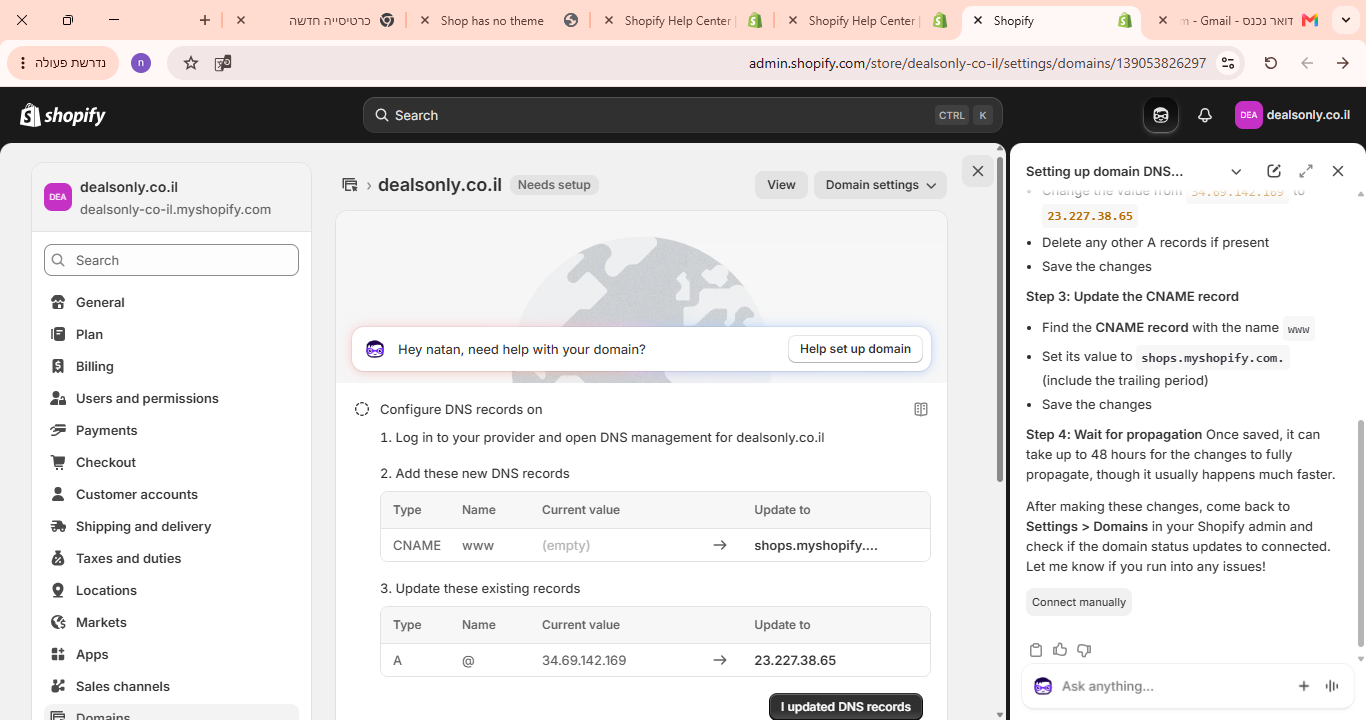Open the Sidekick assistant icon in top bar
The width and height of the screenshot is (1366, 720).
click(x=1161, y=115)
